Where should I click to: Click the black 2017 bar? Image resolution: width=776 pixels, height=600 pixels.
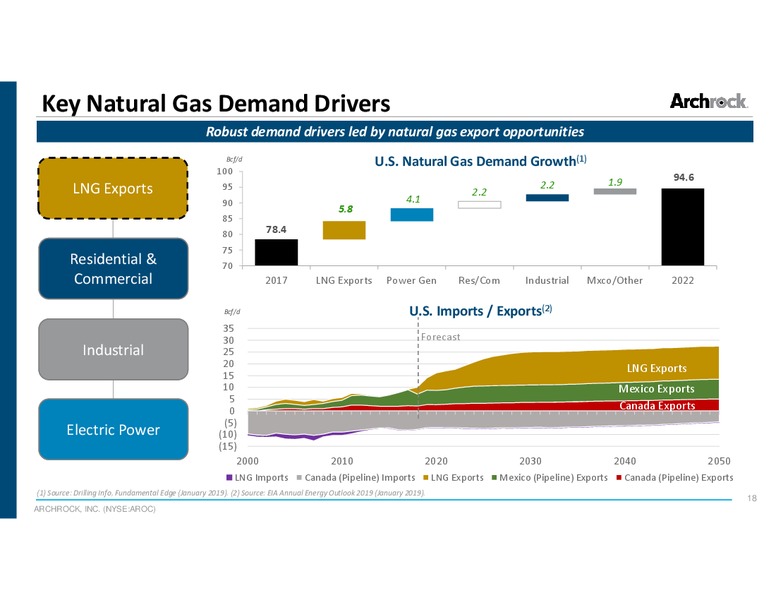[x=276, y=252]
